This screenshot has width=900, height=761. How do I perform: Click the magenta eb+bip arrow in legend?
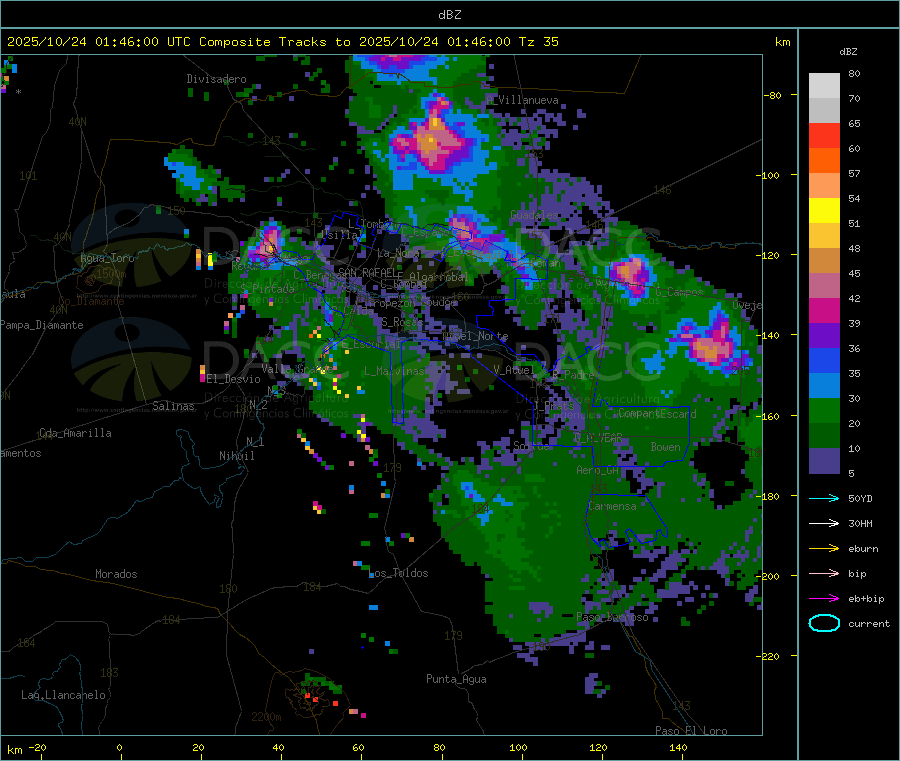(824, 599)
